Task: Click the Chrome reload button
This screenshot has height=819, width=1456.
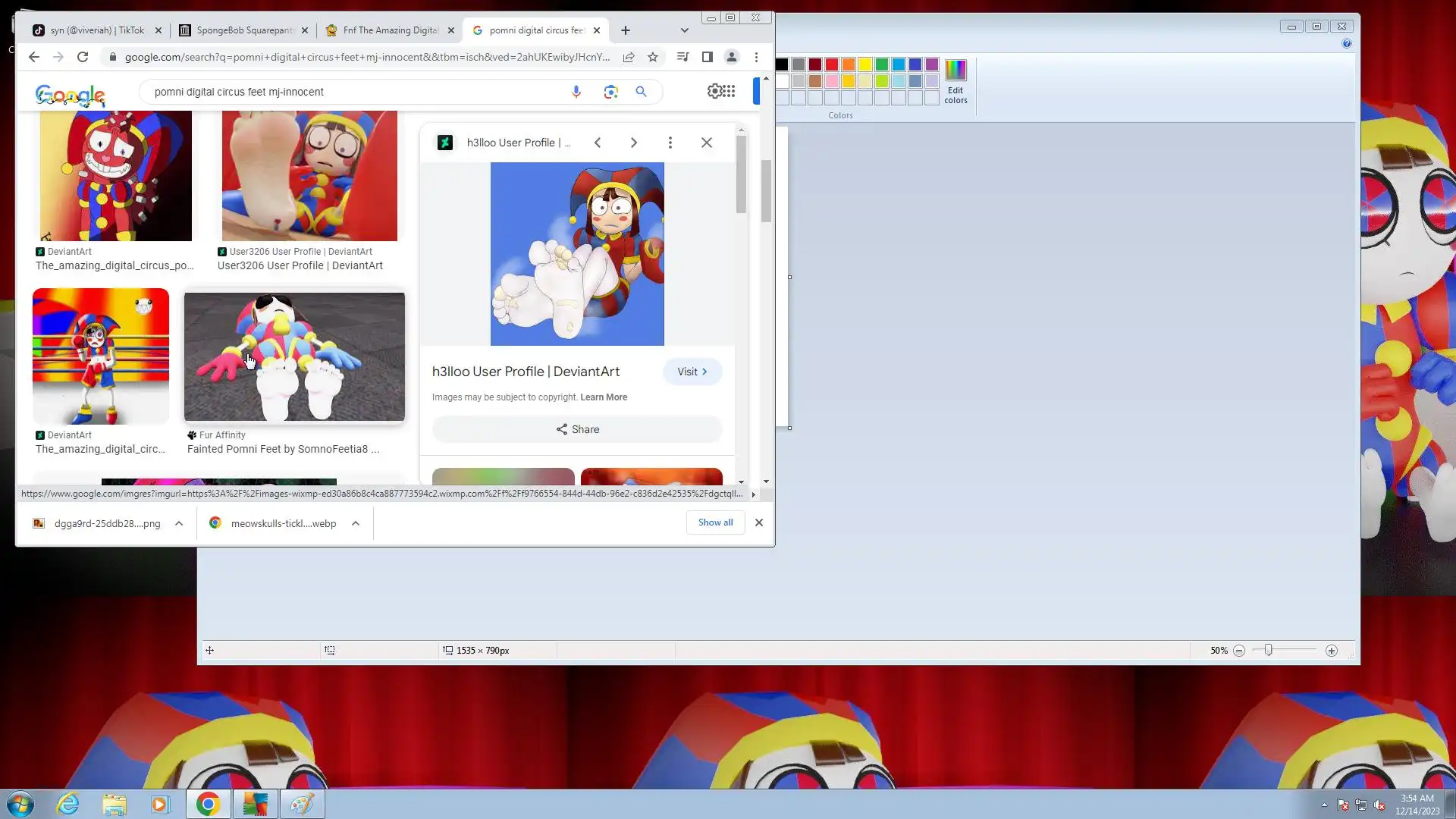Action: pos(83,57)
